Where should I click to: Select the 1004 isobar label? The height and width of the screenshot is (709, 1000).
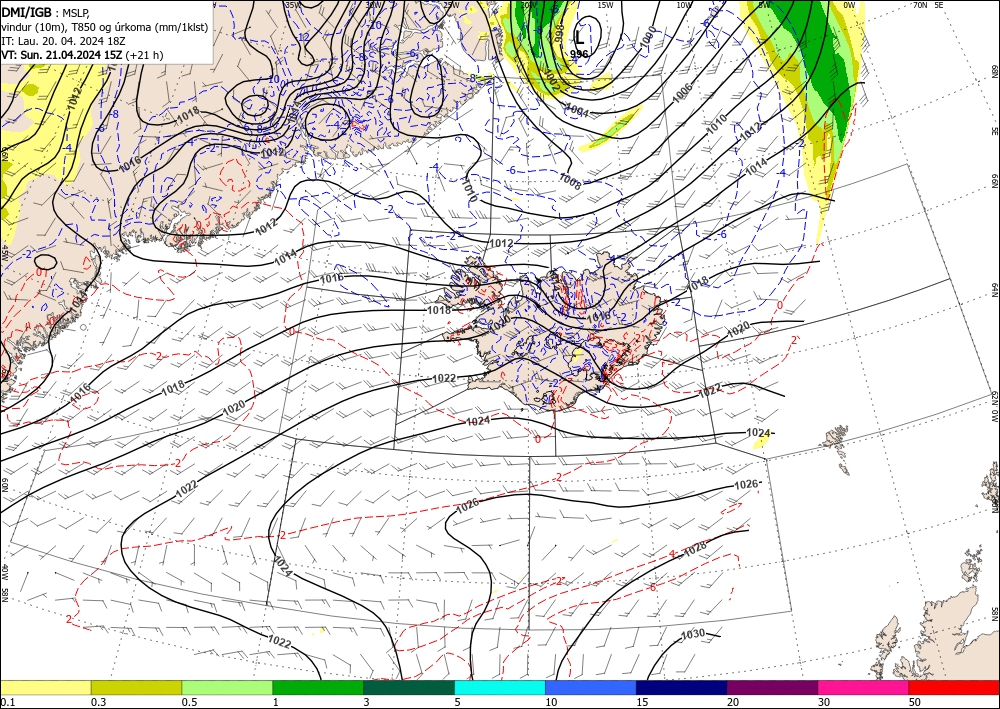click(x=577, y=110)
